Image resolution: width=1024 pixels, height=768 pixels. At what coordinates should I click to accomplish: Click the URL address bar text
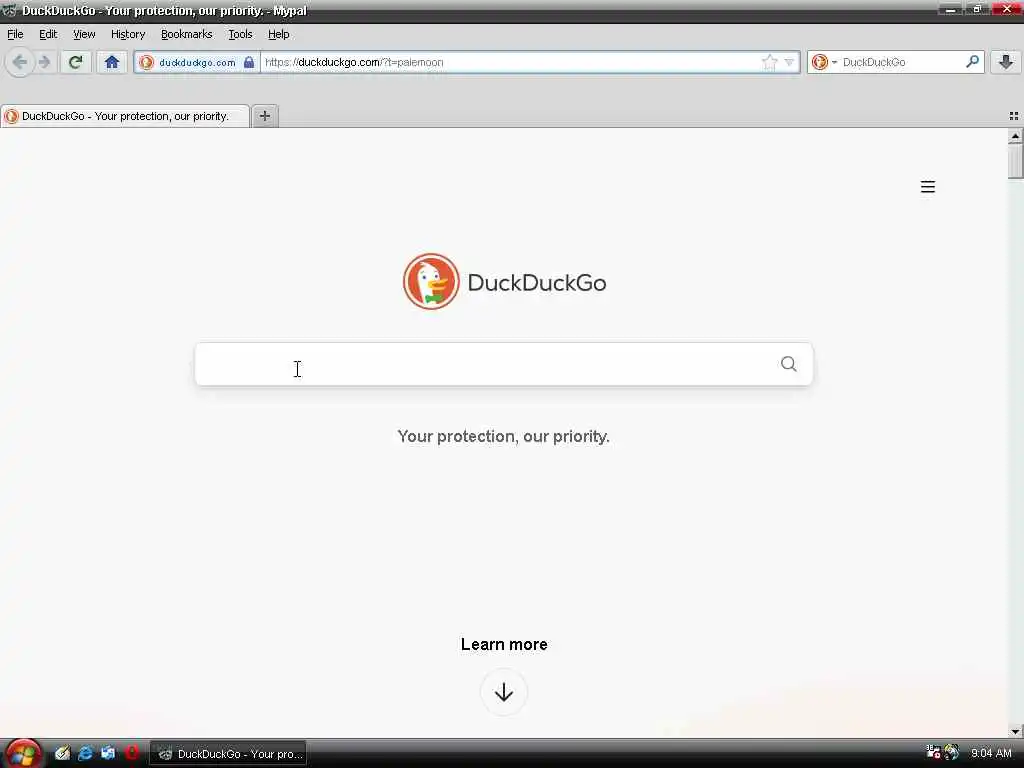click(354, 62)
